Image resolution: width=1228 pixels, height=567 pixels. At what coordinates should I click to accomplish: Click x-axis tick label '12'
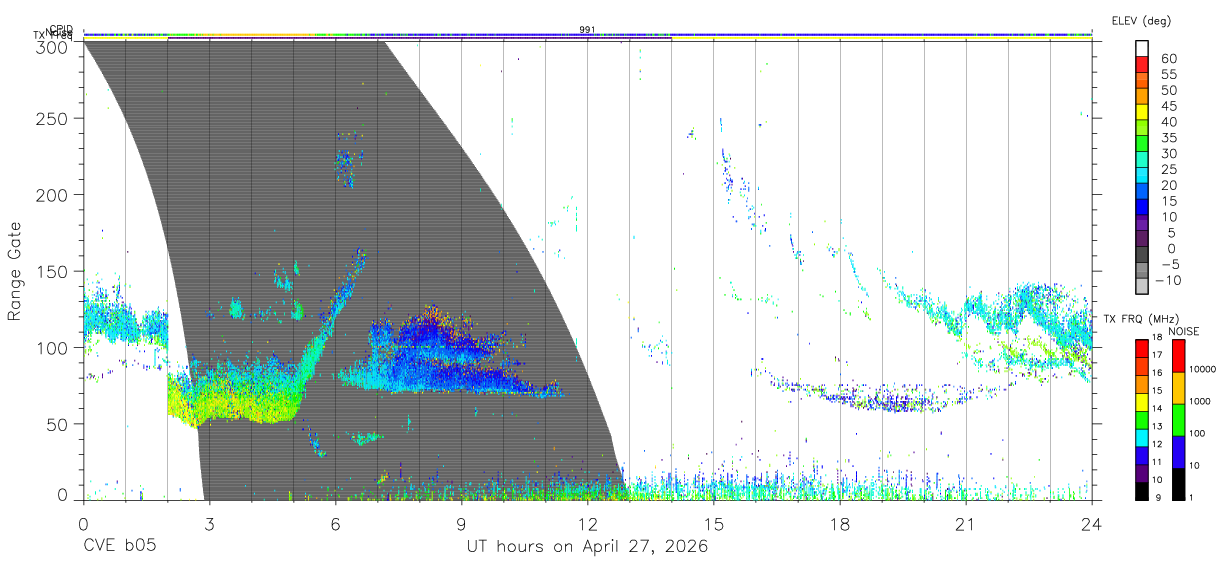point(587,525)
